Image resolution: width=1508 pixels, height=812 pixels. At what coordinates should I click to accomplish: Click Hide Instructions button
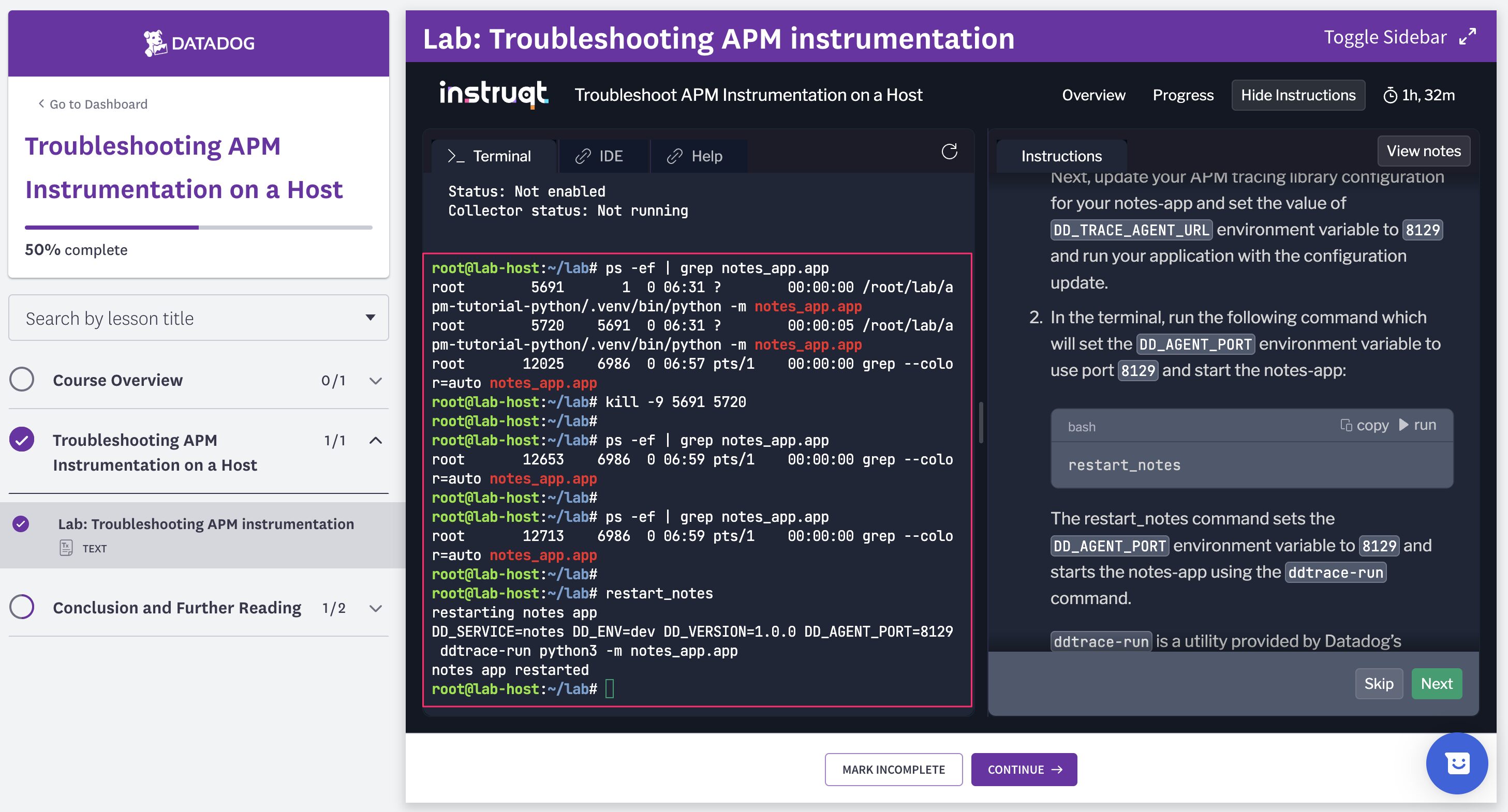(1298, 95)
